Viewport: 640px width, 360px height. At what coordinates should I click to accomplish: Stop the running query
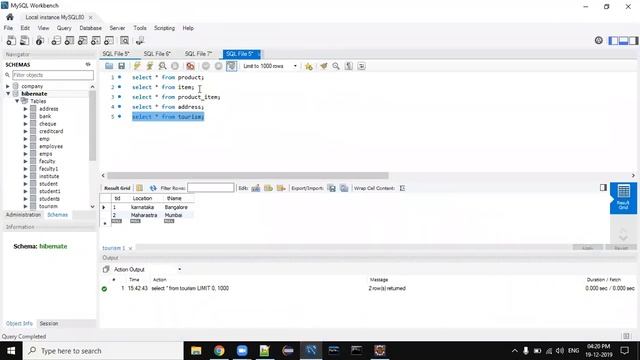click(175, 66)
